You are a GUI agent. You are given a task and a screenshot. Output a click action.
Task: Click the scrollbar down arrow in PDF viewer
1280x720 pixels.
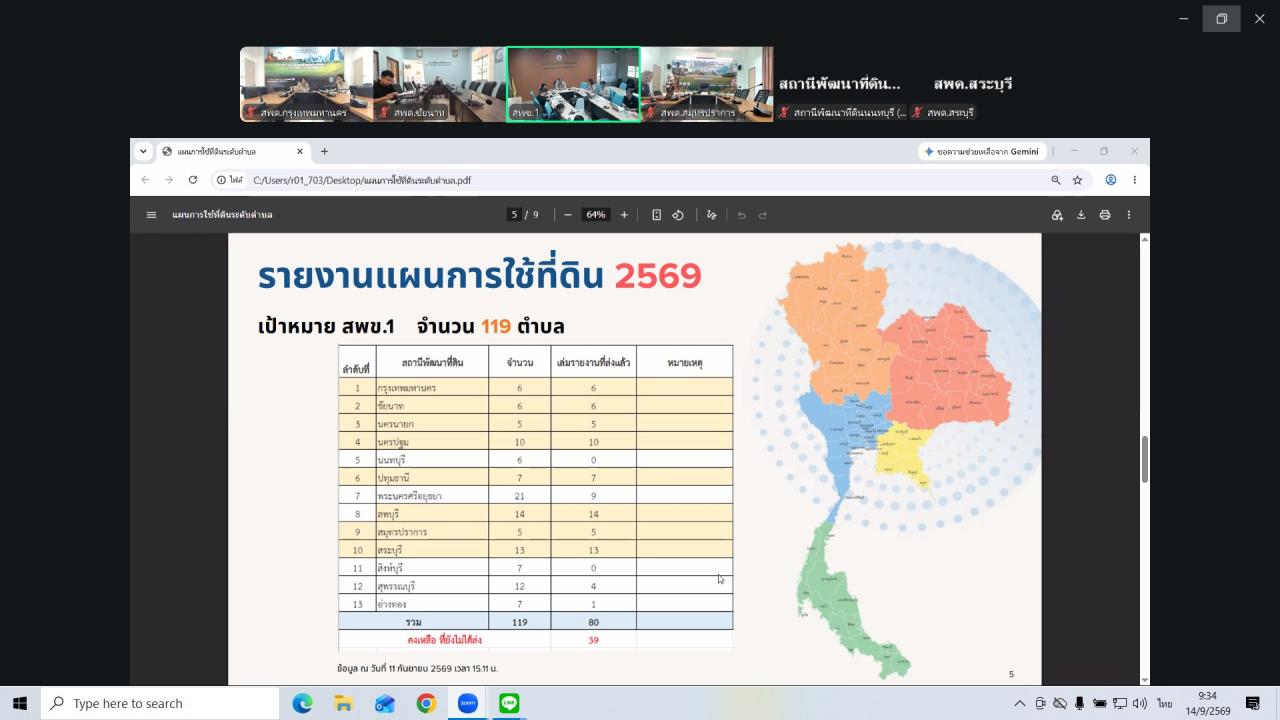click(1144, 680)
